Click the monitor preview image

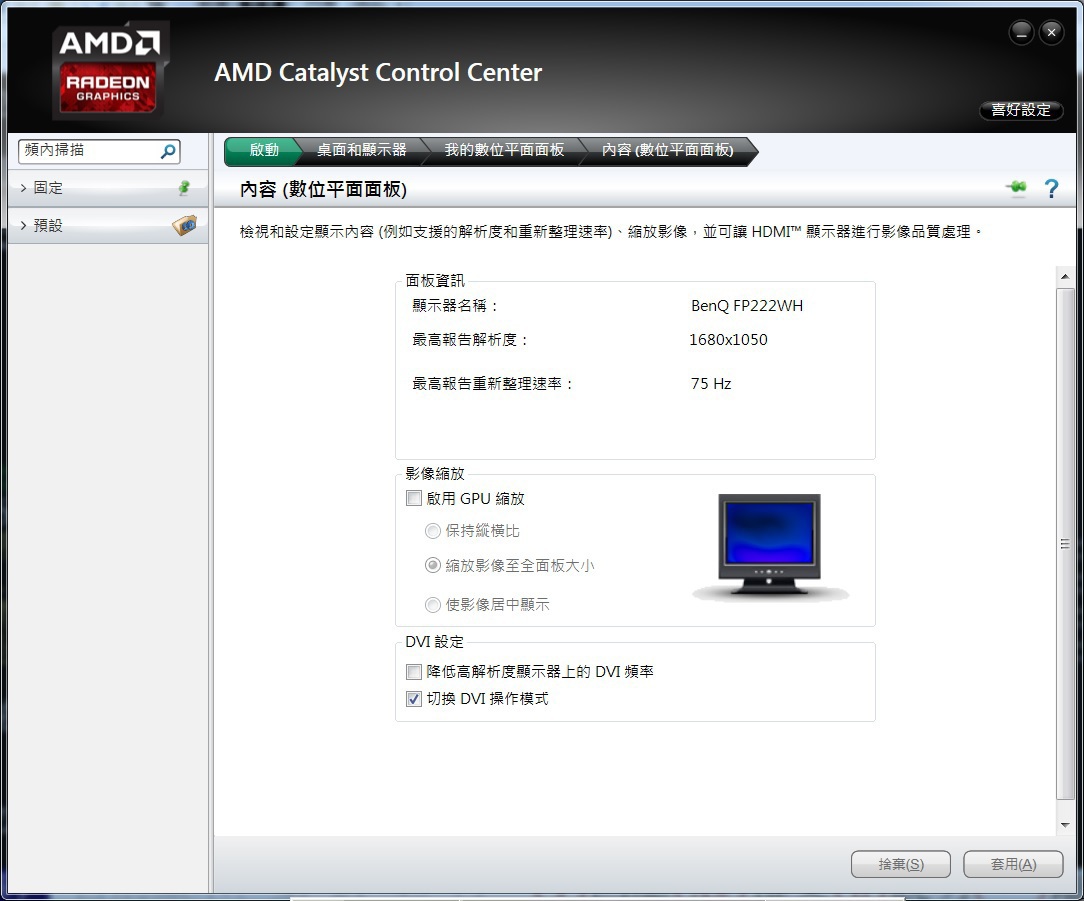pyautogui.click(x=769, y=546)
